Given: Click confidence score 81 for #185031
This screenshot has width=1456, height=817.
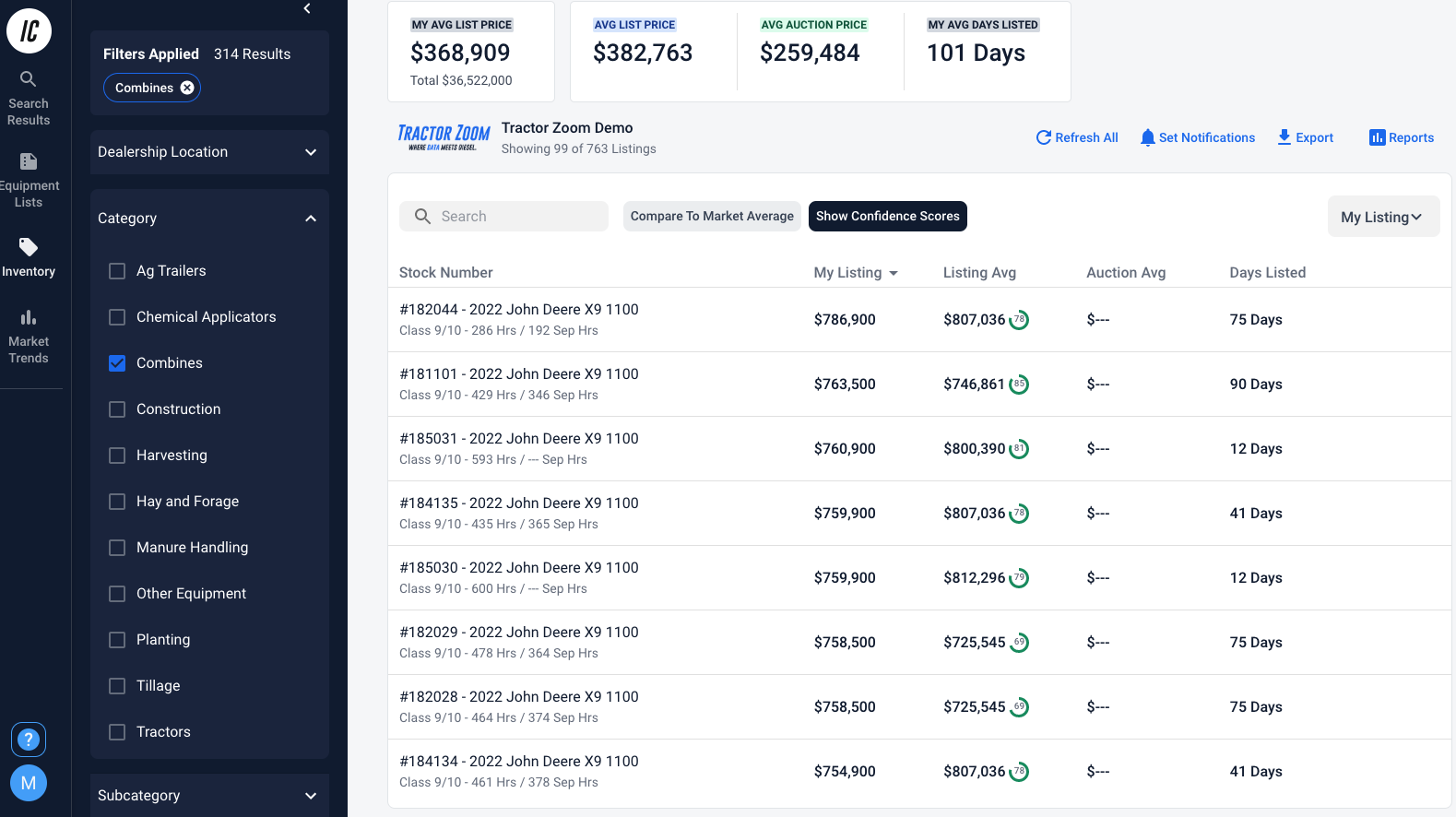Looking at the screenshot, I should click(x=1019, y=449).
